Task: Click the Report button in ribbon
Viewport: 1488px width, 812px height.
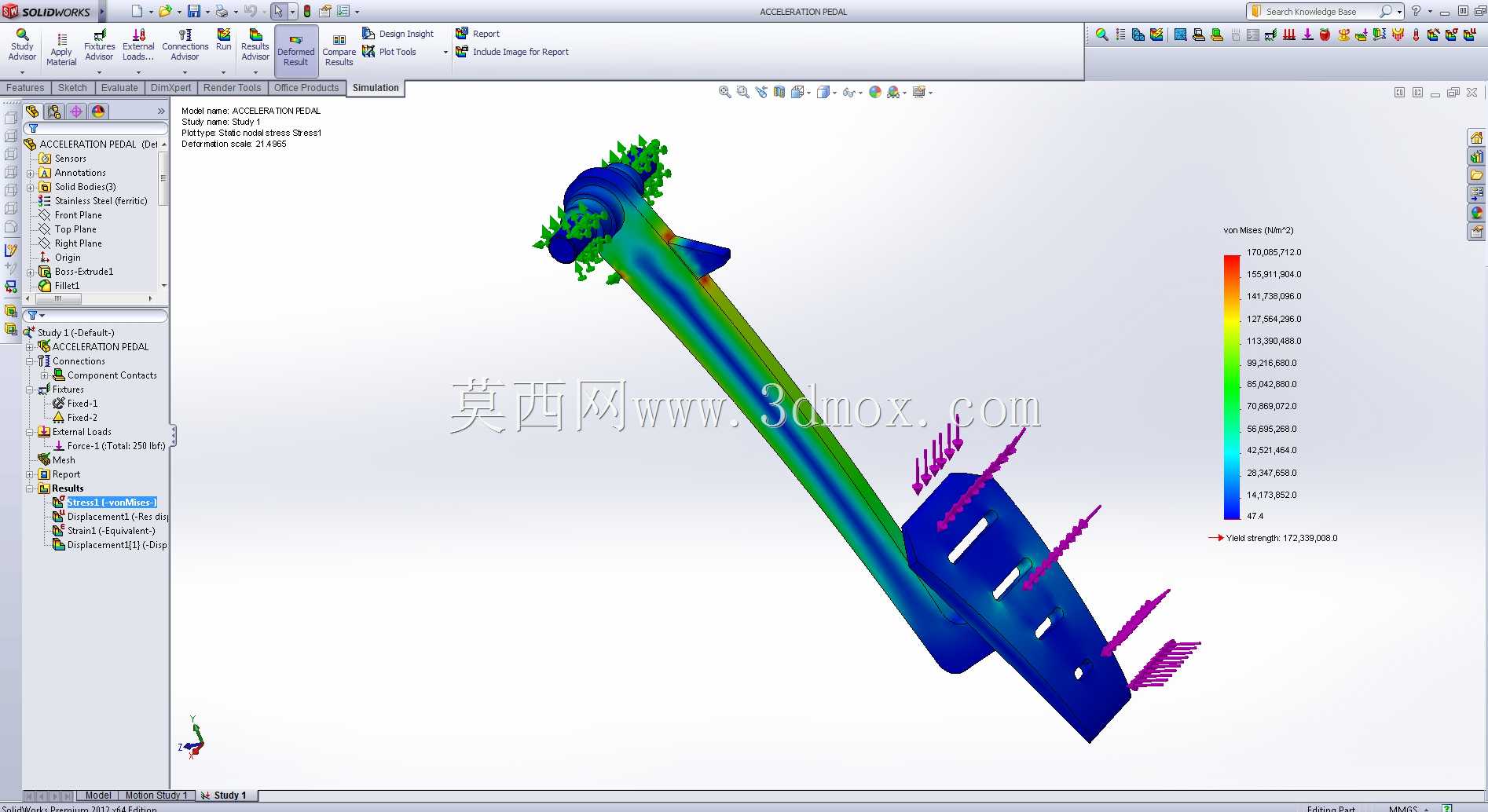Action: tap(478, 34)
